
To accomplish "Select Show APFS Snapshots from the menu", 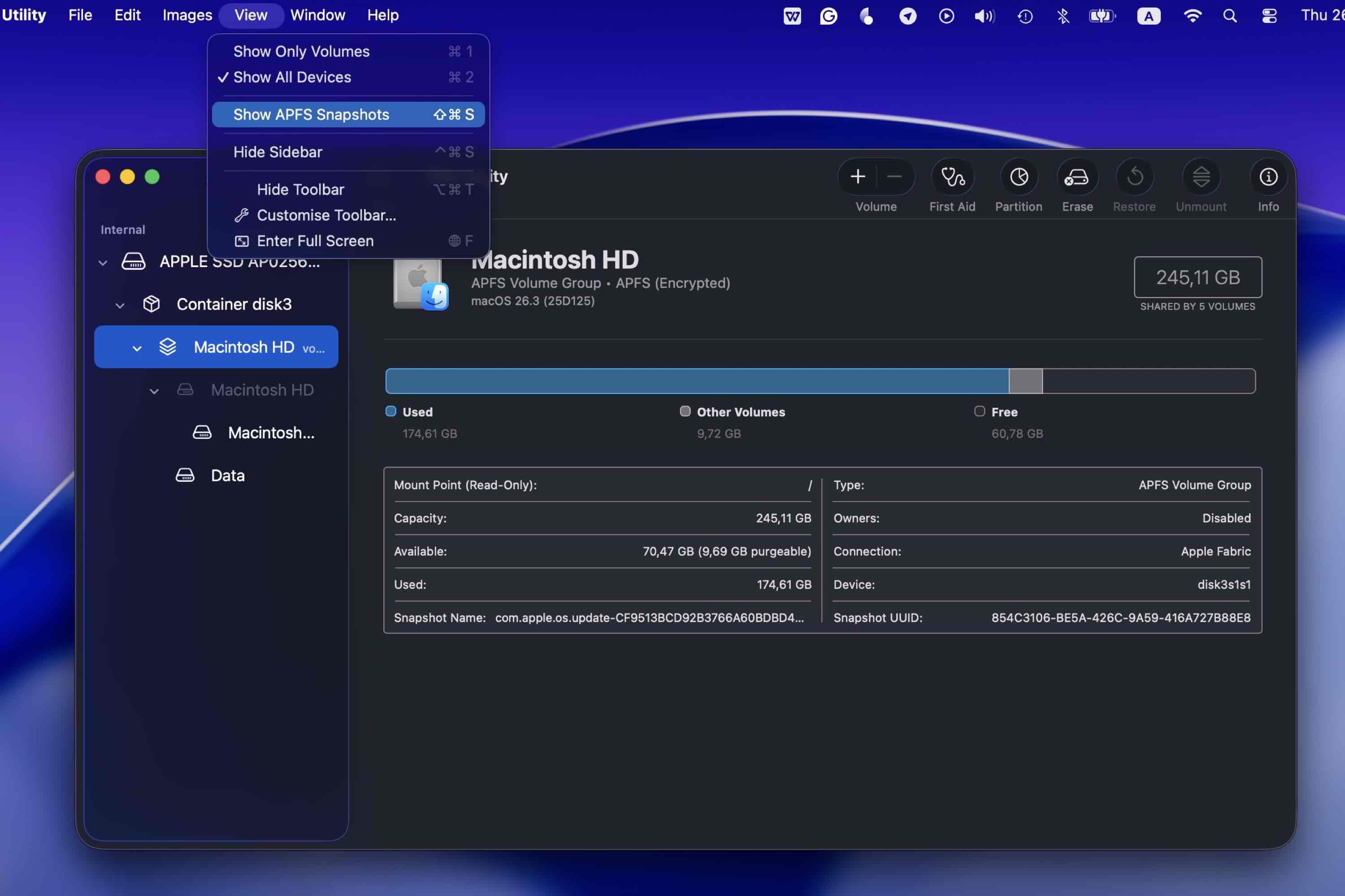I will [310, 114].
